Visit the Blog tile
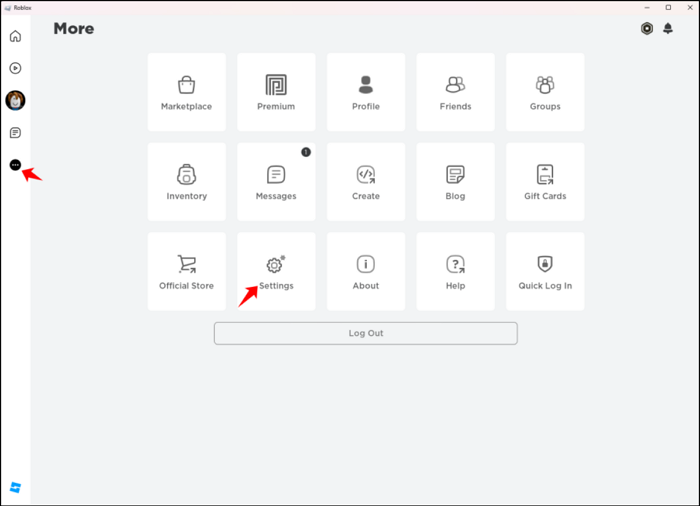Screen dimensions: 700x506 [455, 182]
